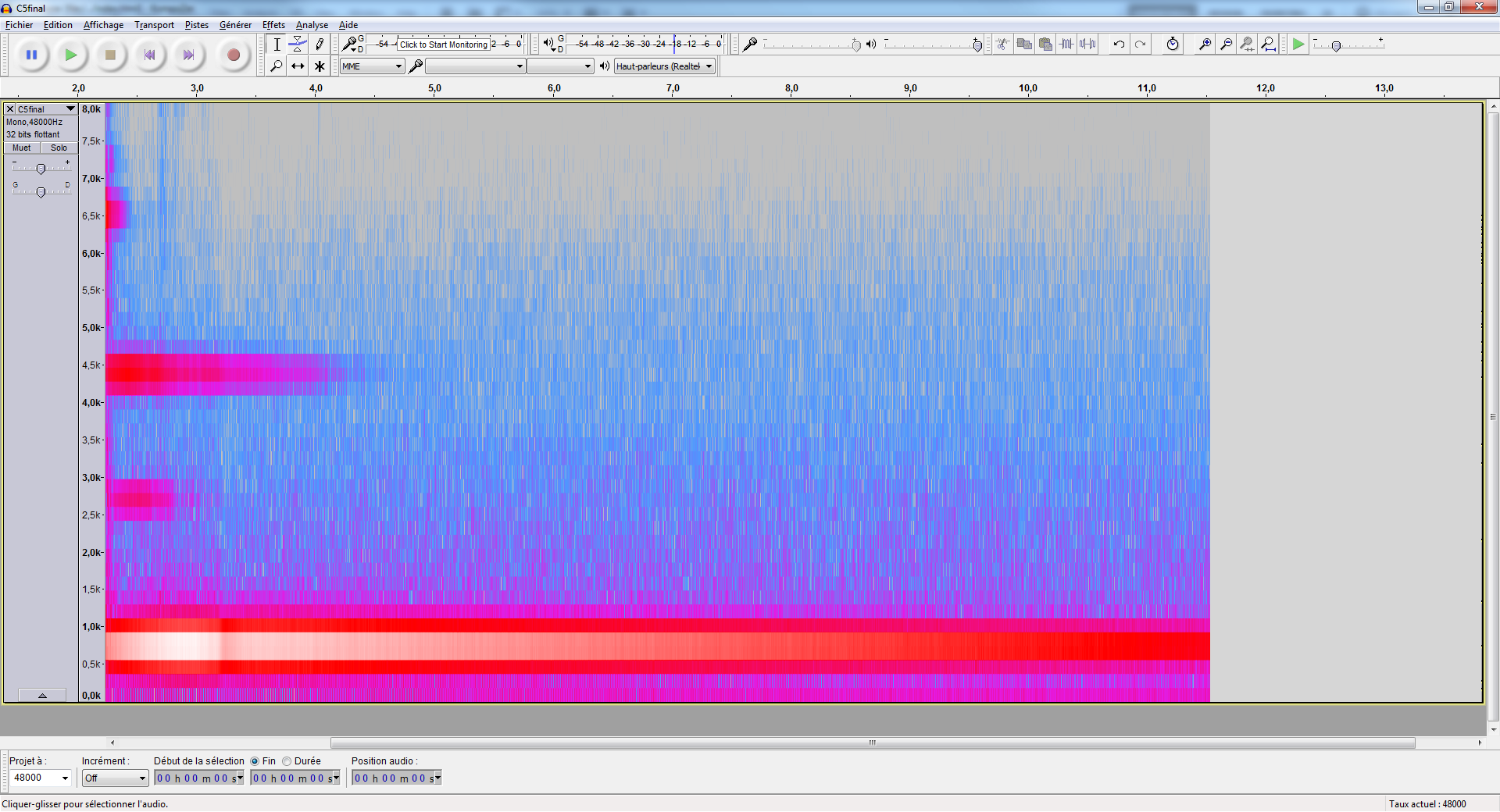
Task: Select the Fin radio button
Action: pos(255,761)
